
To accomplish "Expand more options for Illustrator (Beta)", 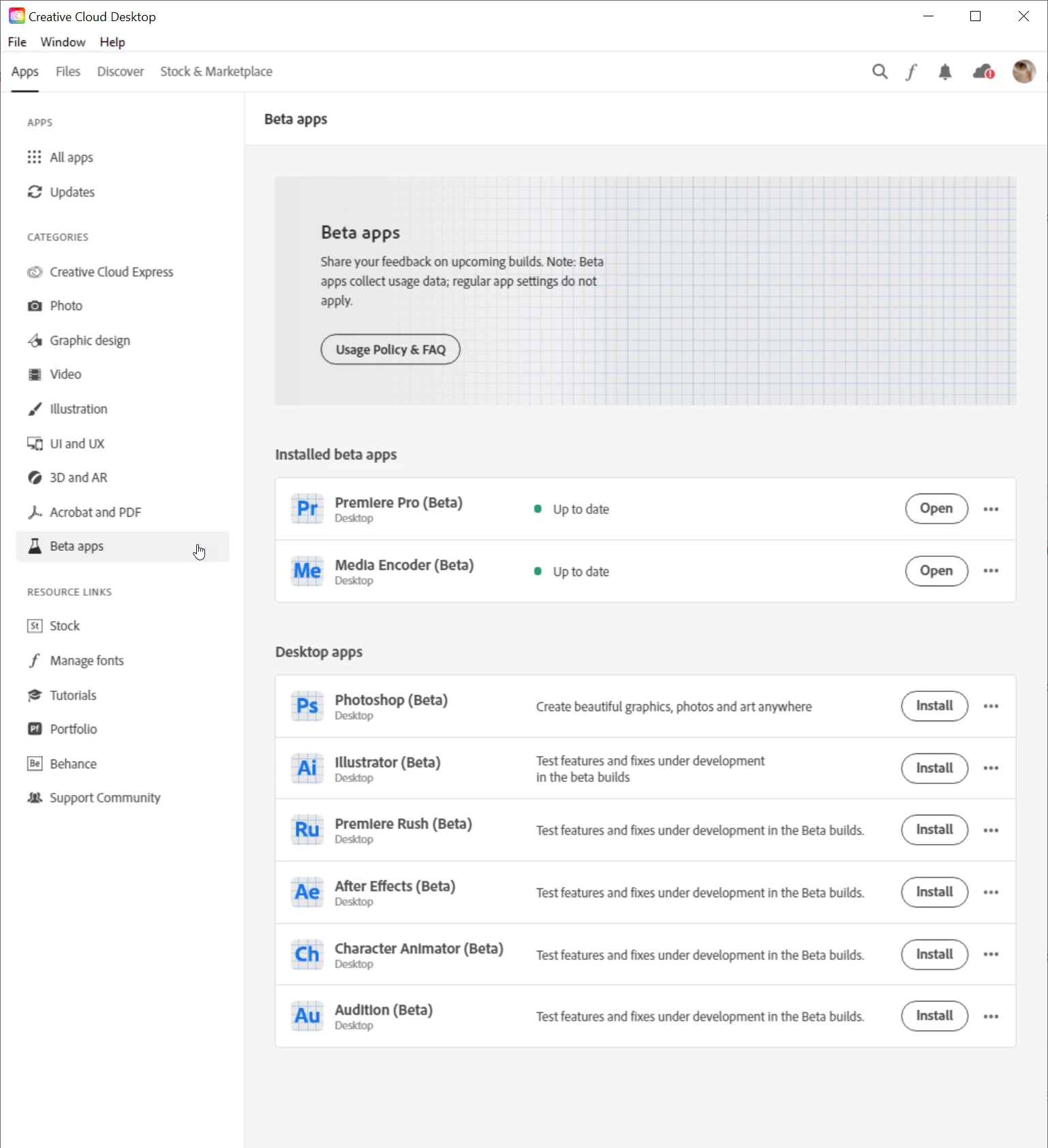I will point(991,768).
